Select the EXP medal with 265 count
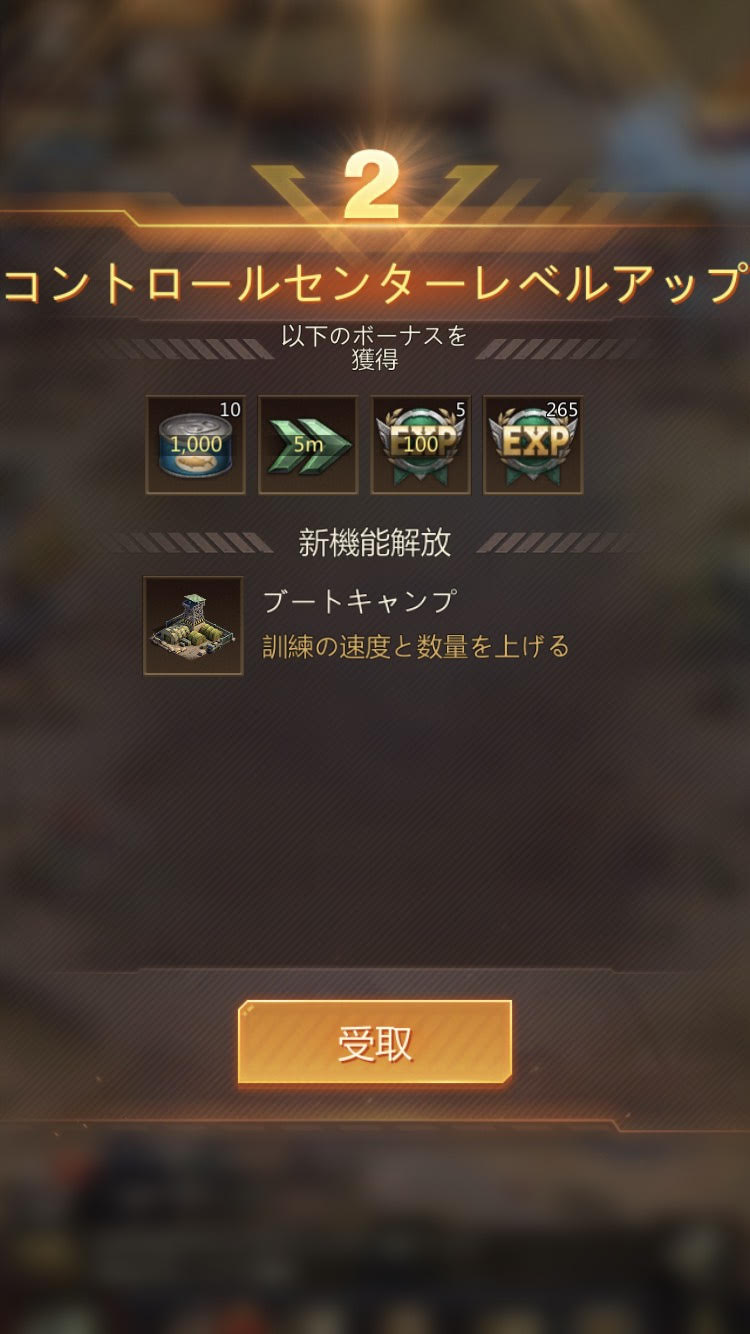 tap(532, 445)
